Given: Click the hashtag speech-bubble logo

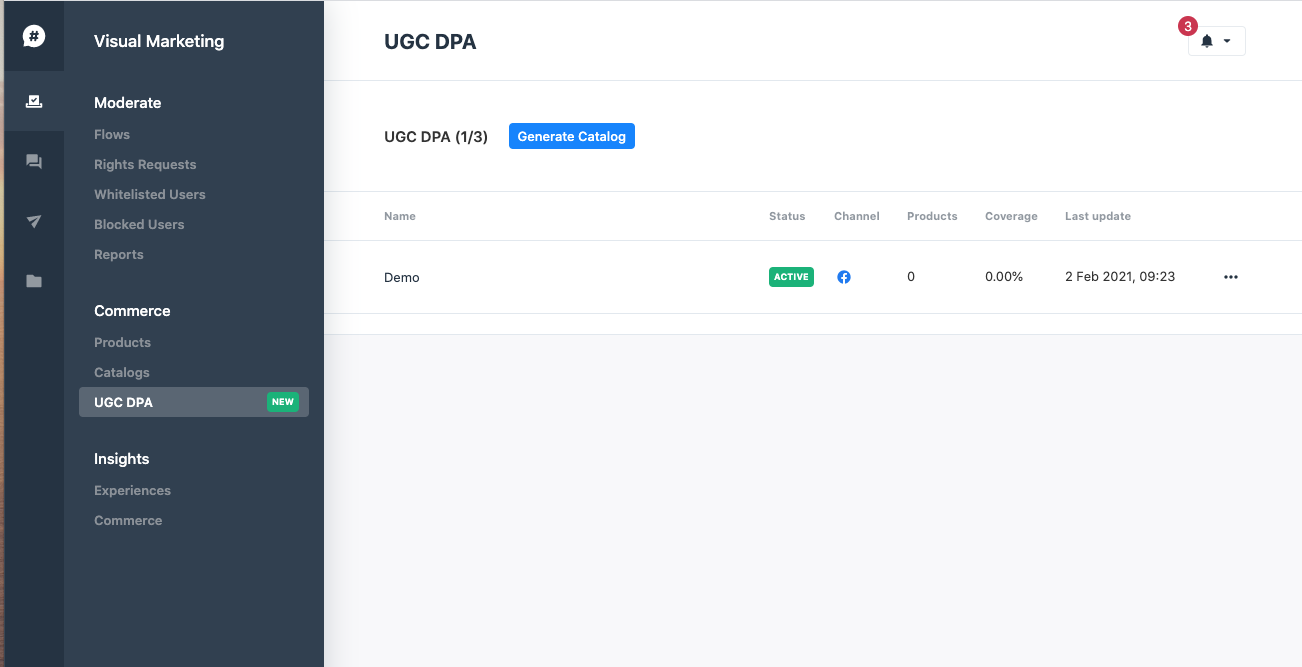Looking at the screenshot, I should pyautogui.click(x=34, y=37).
